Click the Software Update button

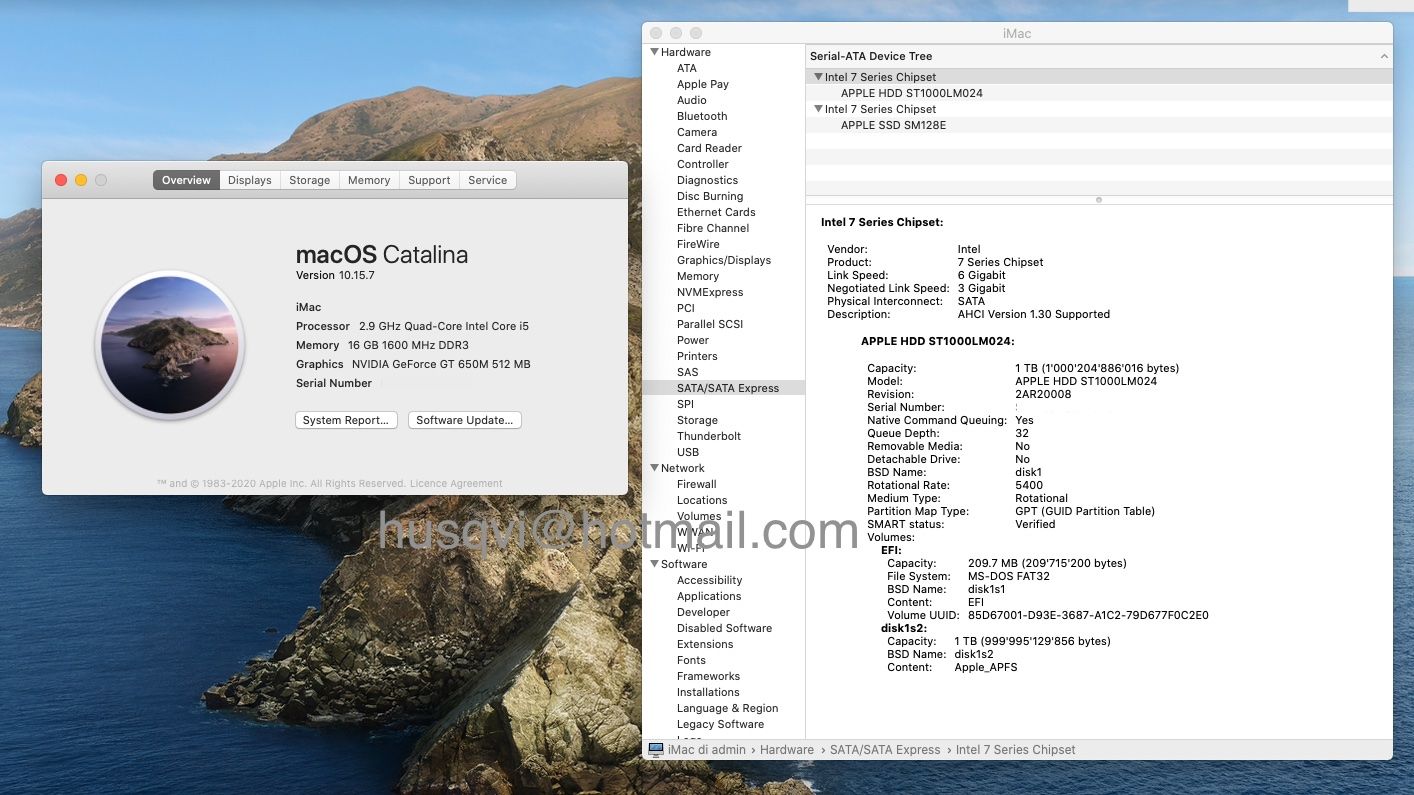pyautogui.click(x=464, y=420)
